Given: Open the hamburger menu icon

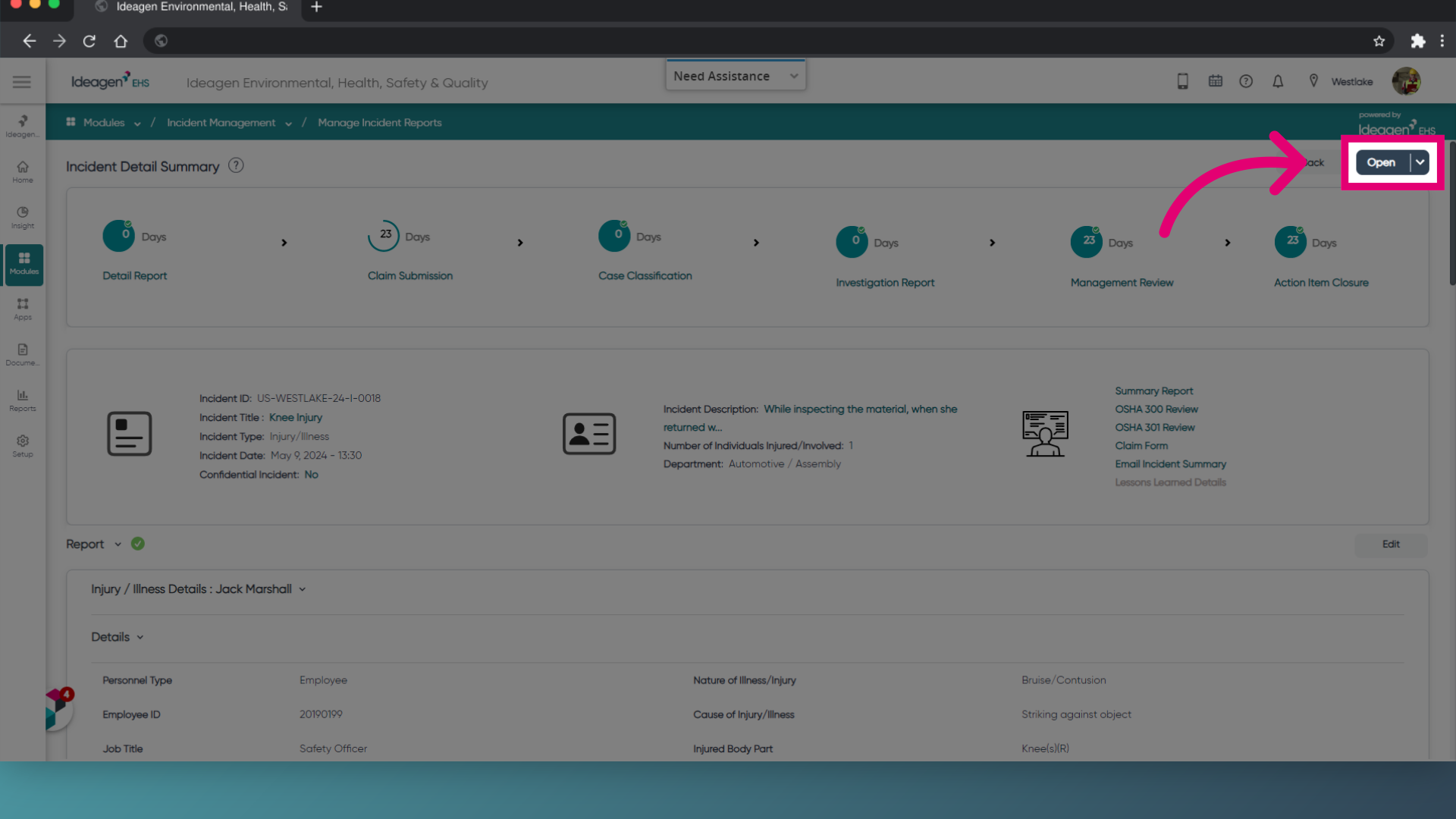Looking at the screenshot, I should point(22,82).
